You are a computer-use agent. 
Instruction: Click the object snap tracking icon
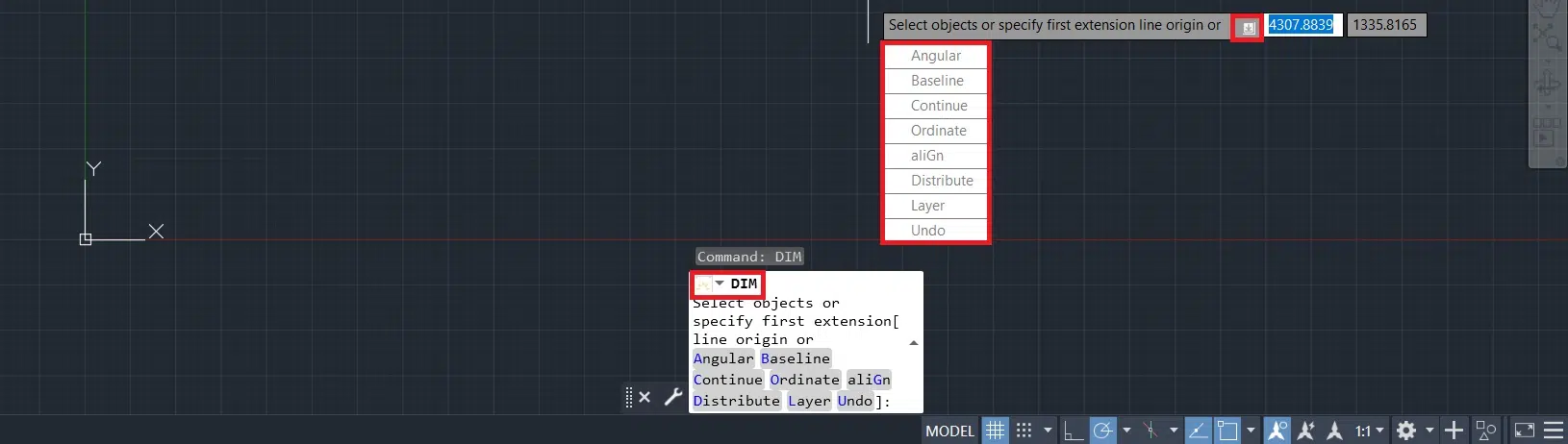(1198, 431)
